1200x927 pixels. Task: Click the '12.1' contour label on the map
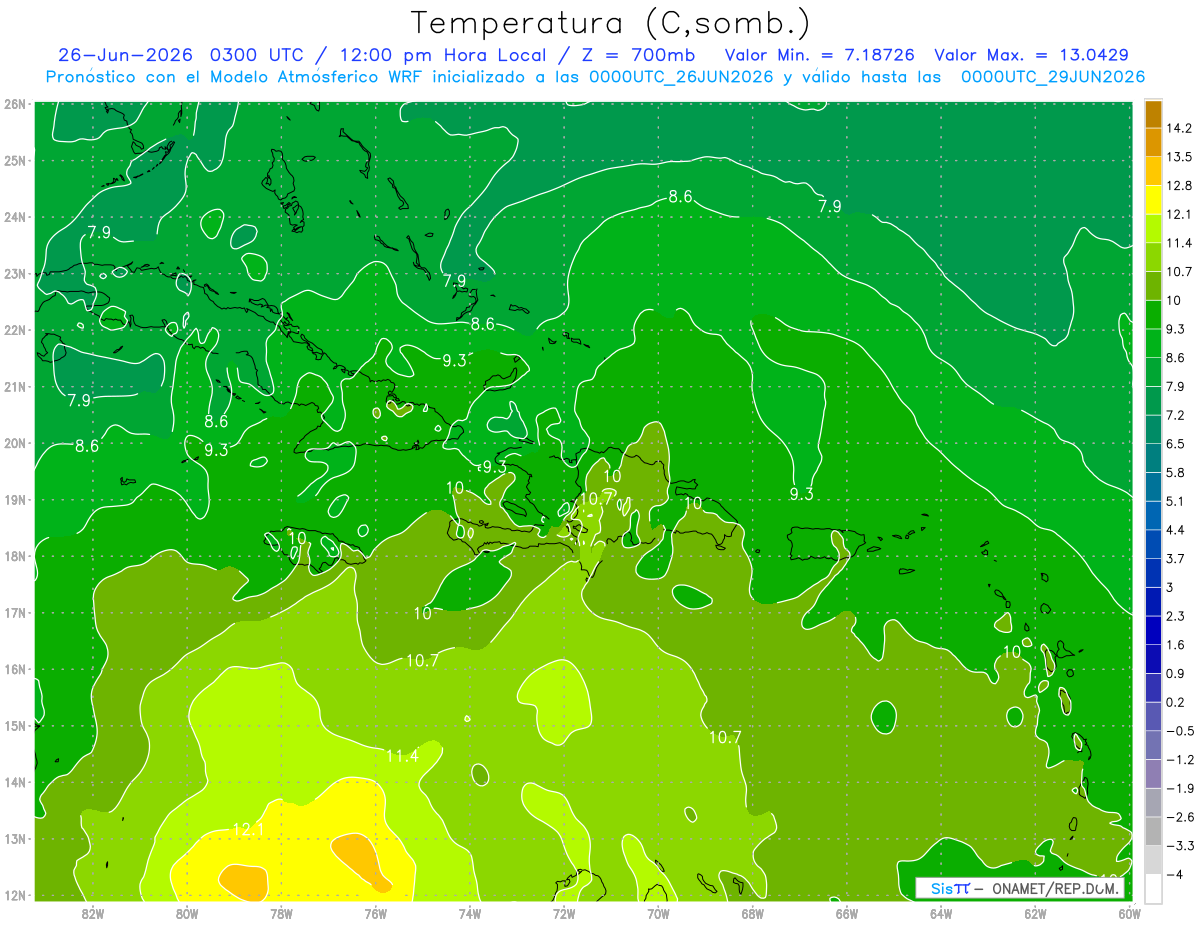[248, 830]
